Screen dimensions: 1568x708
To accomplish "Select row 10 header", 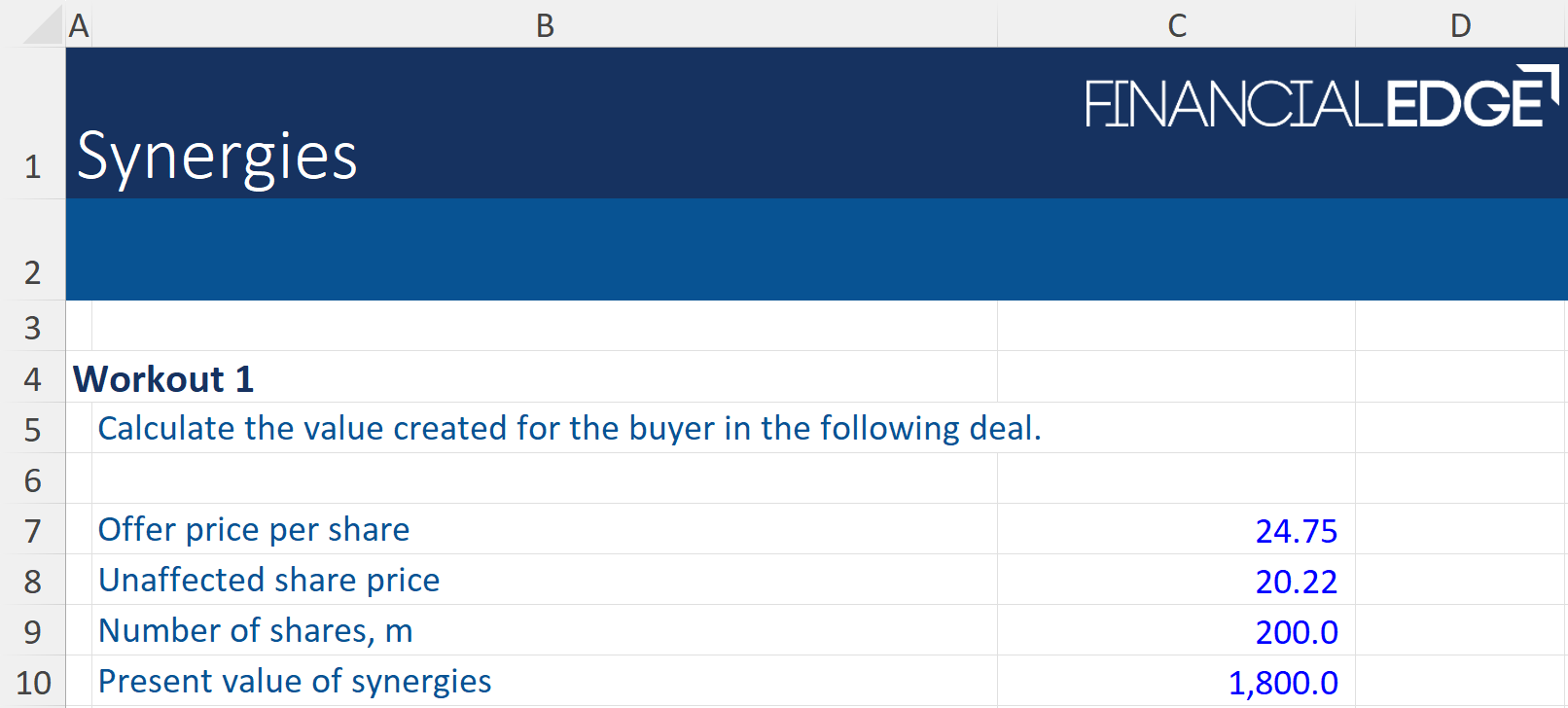I will click(33, 682).
